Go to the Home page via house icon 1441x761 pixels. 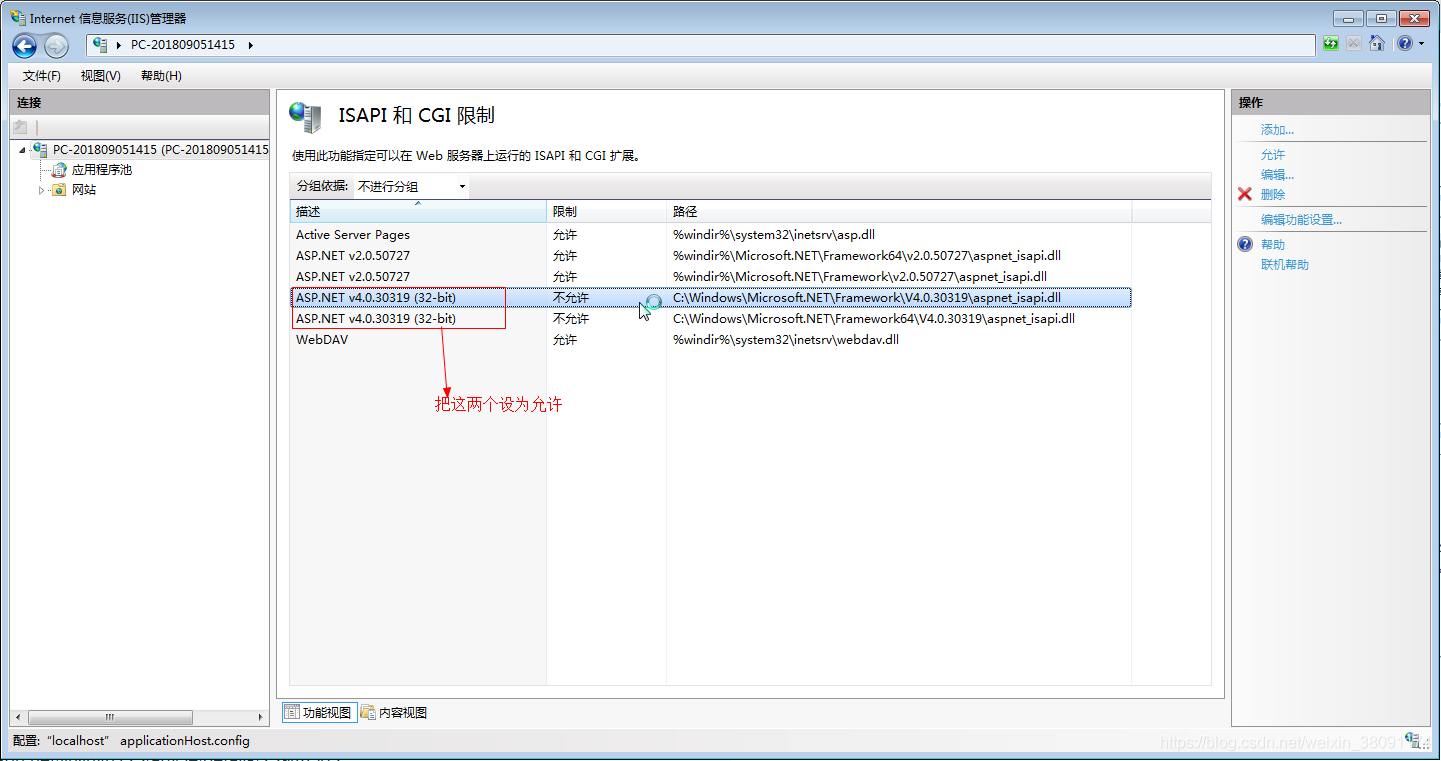1377,44
